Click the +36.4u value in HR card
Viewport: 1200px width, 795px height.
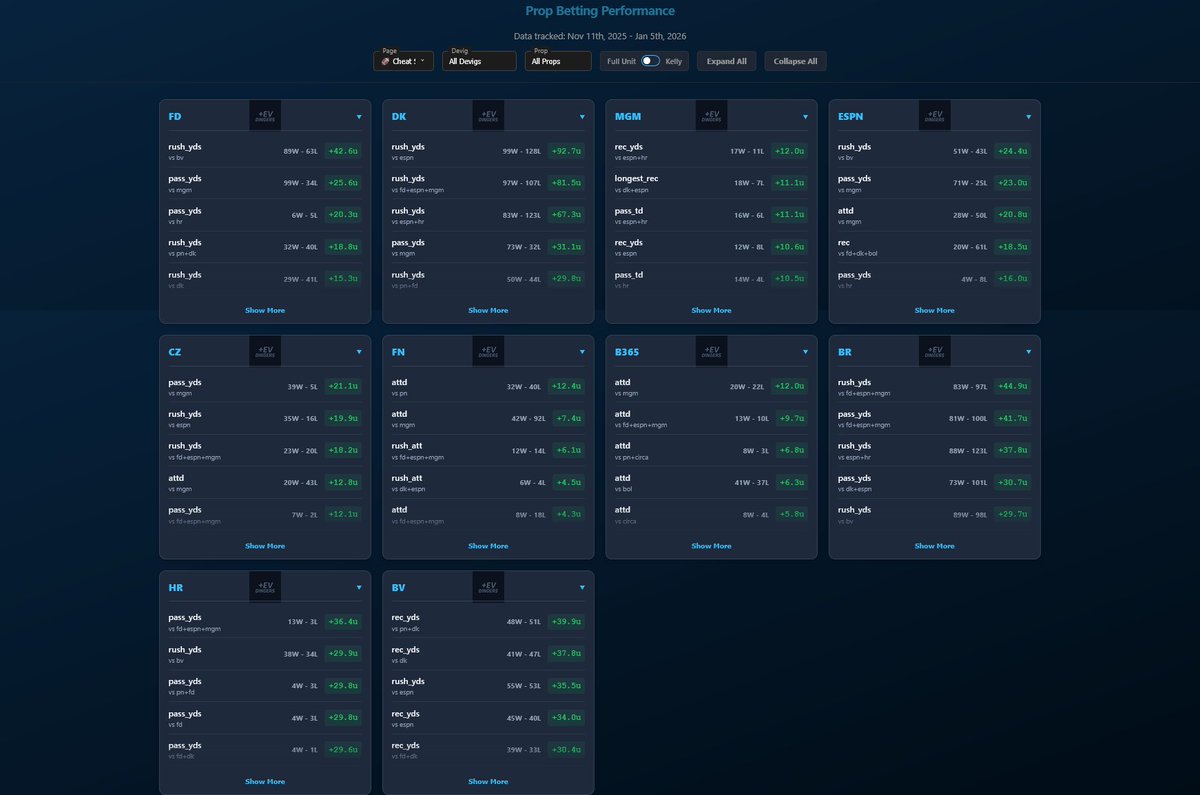coord(343,622)
